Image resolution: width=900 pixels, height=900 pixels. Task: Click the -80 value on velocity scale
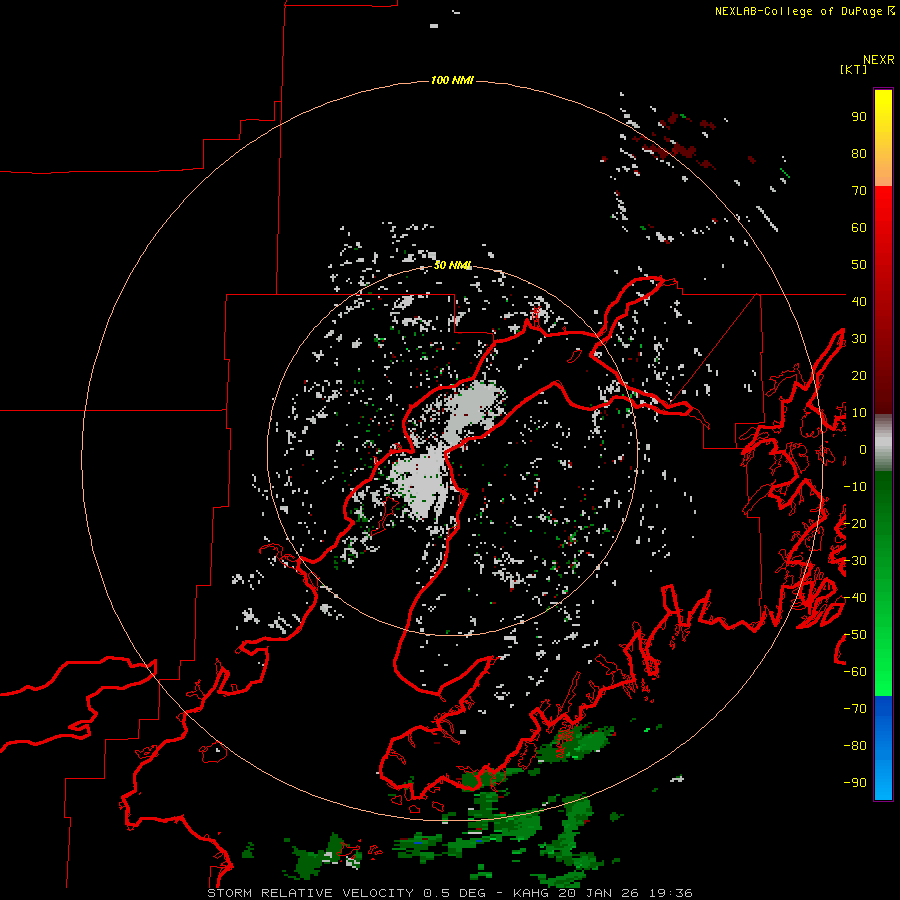coord(855,746)
